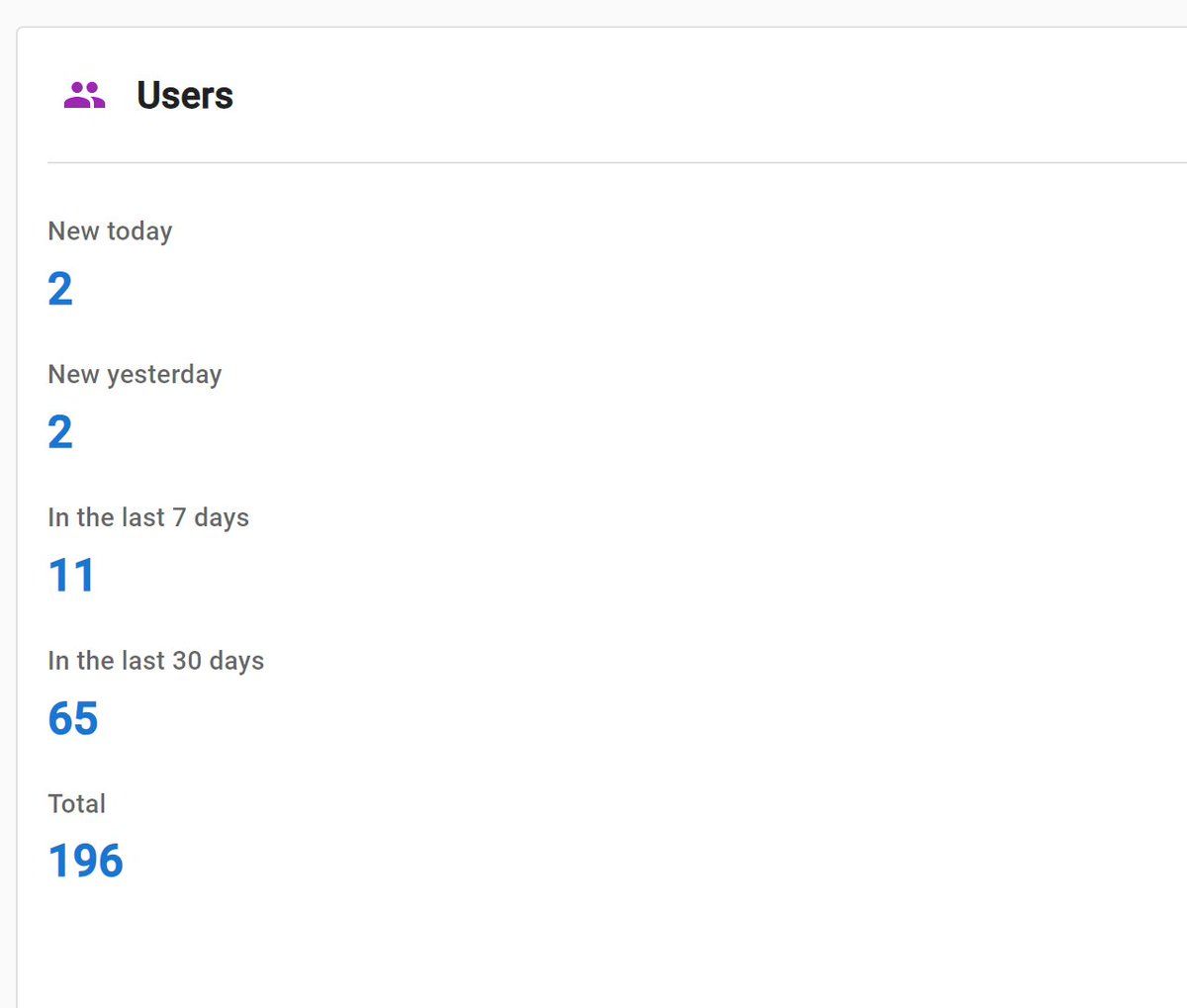This screenshot has height=1008, width=1187.
Task: Click the In the last 7 days label
Action: click(148, 518)
